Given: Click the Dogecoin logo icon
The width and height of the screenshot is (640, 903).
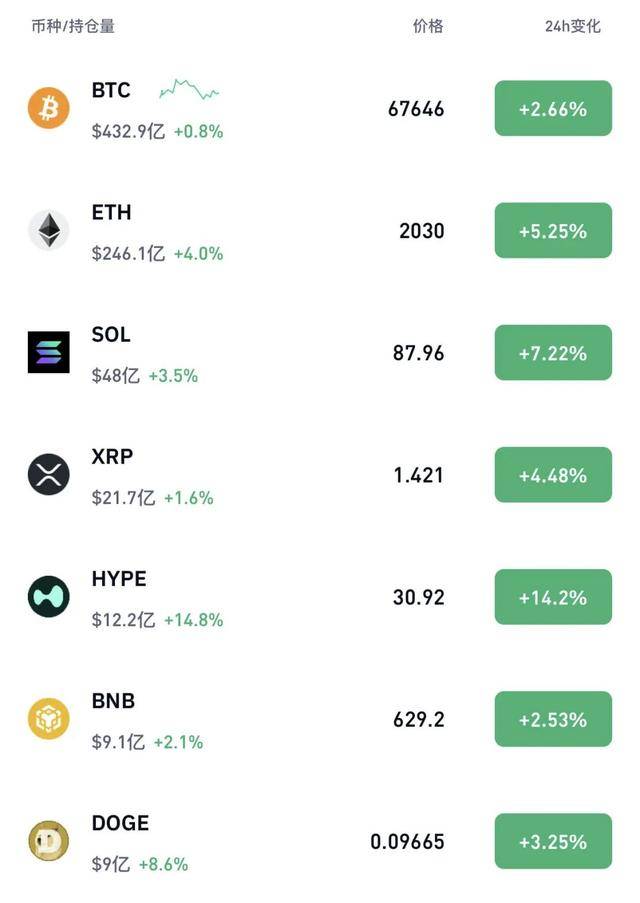Looking at the screenshot, I should click(x=48, y=841).
